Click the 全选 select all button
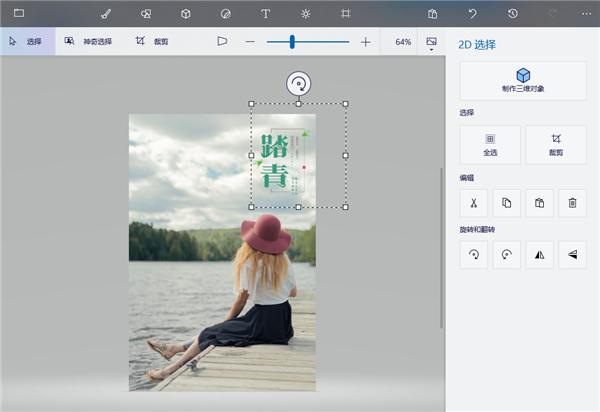Image resolution: width=600 pixels, height=412 pixels. click(x=490, y=145)
